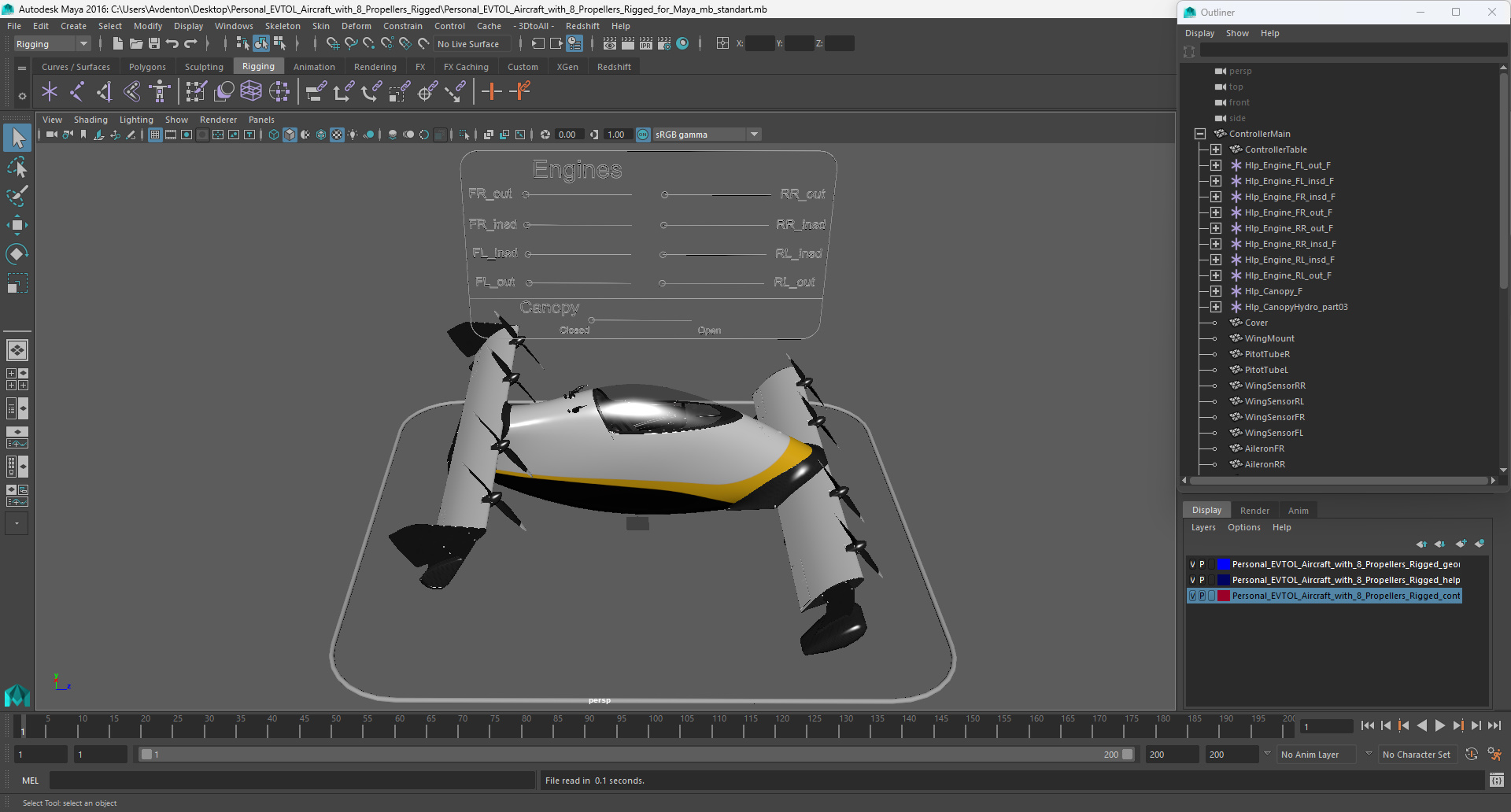Open the Constrain menu
The width and height of the screenshot is (1511, 812).
coord(403,26)
